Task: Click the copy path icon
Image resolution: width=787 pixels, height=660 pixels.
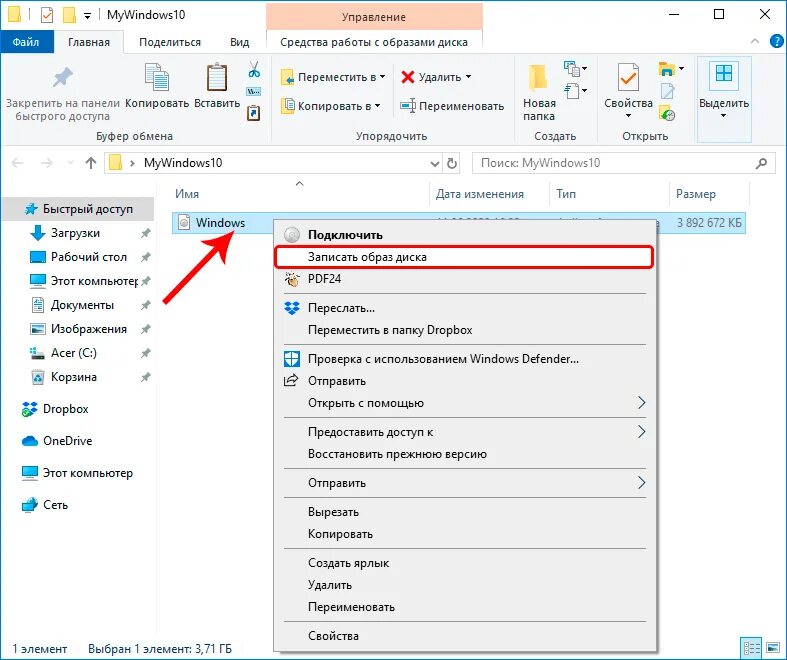Action: click(253, 91)
